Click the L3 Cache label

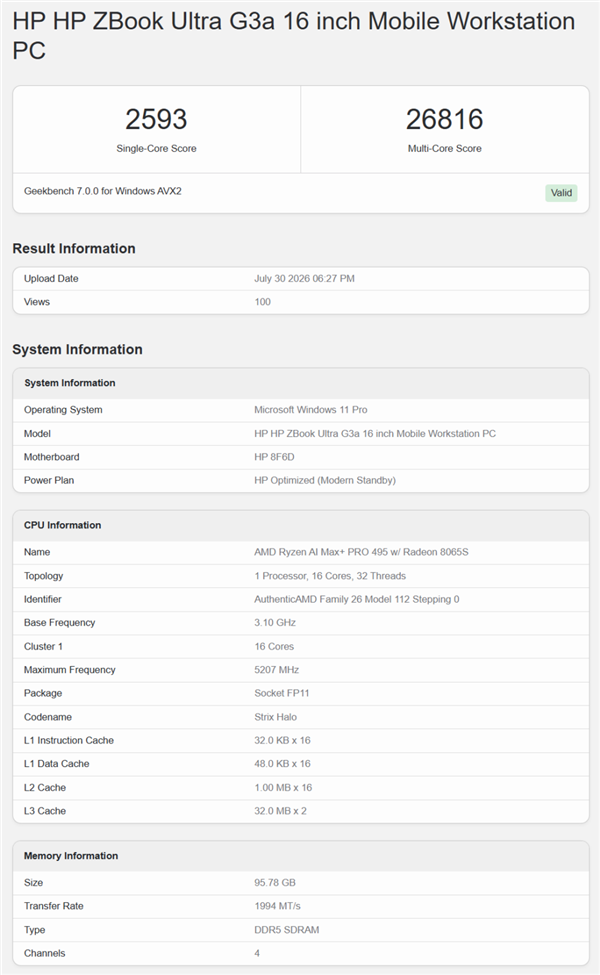pyautogui.click(x=45, y=811)
